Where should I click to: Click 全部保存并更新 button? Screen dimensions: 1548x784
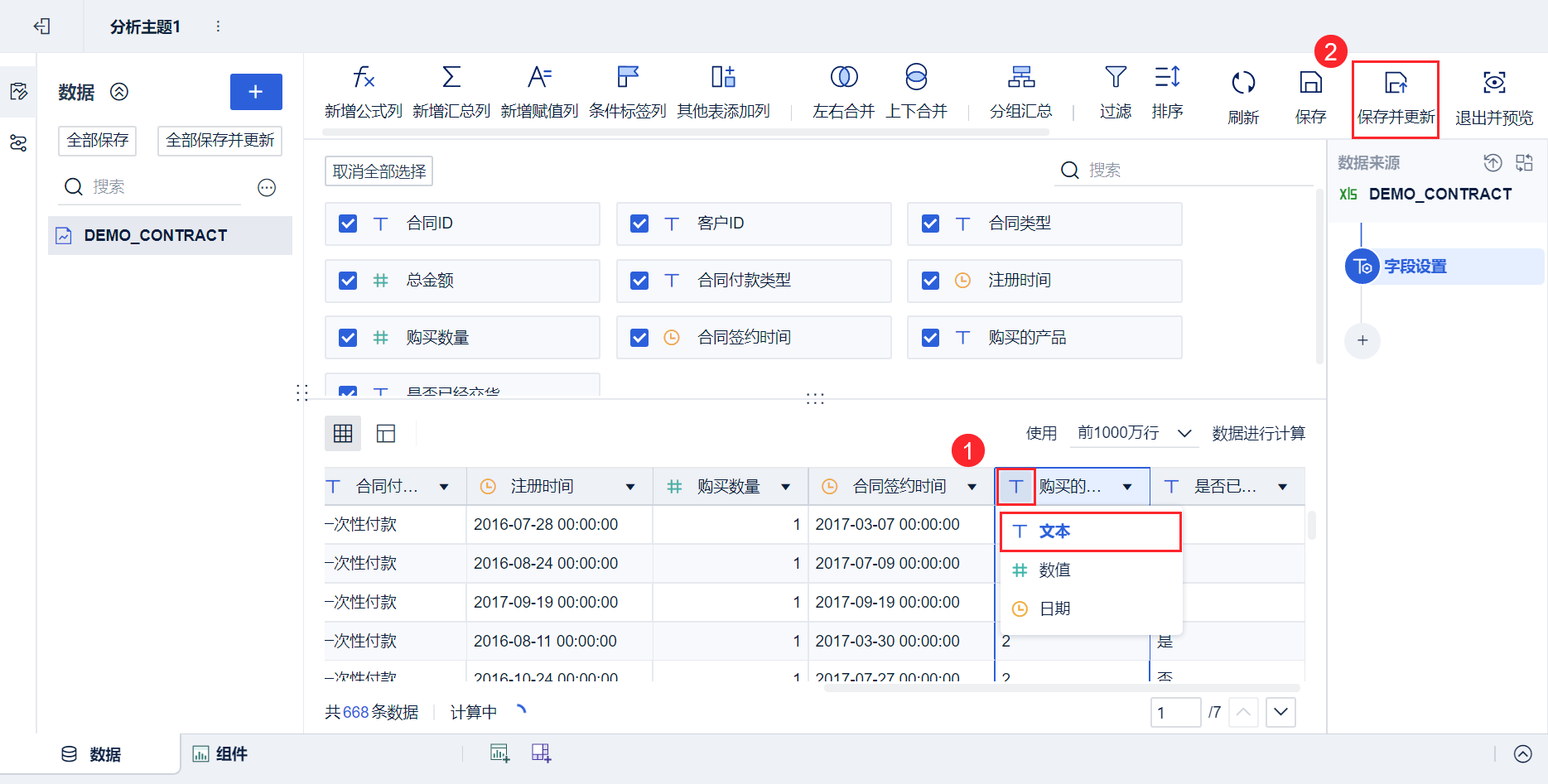click(219, 141)
